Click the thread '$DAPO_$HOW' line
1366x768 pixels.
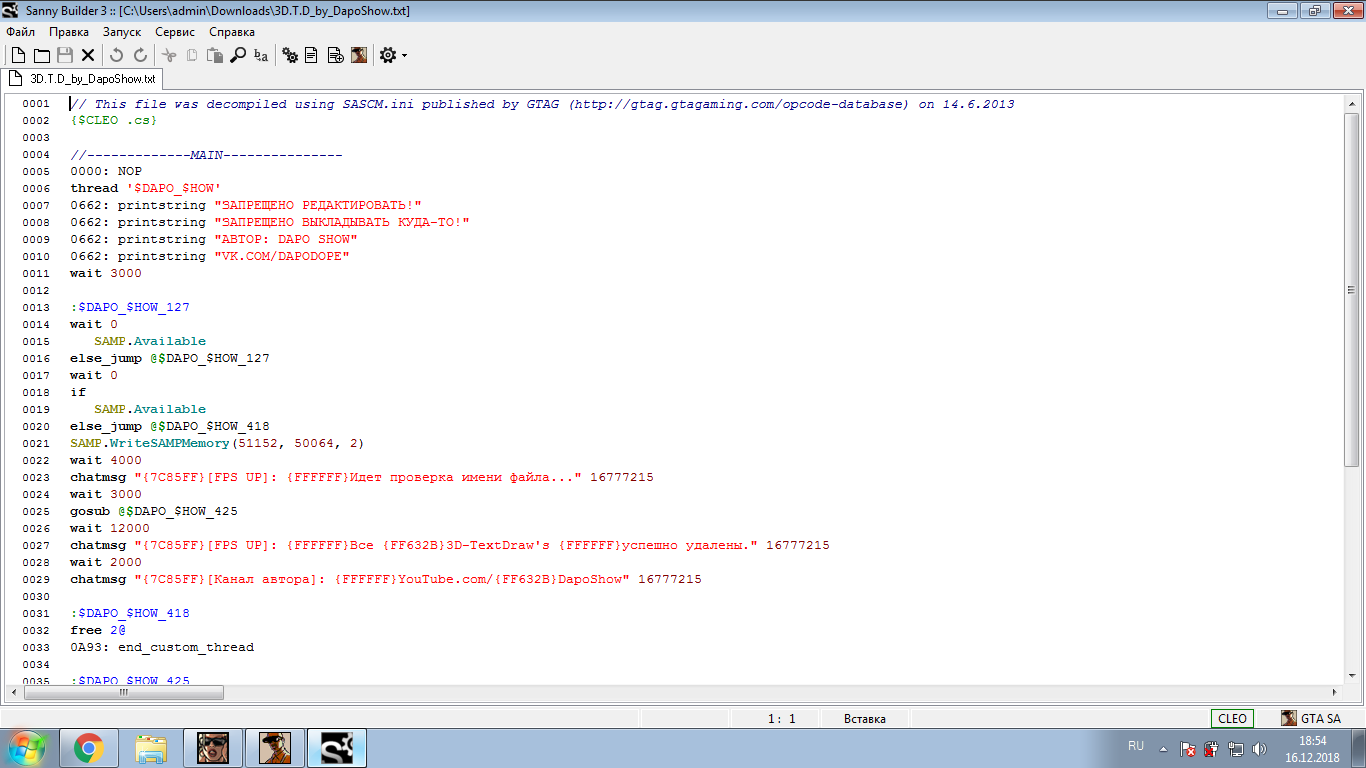(145, 188)
